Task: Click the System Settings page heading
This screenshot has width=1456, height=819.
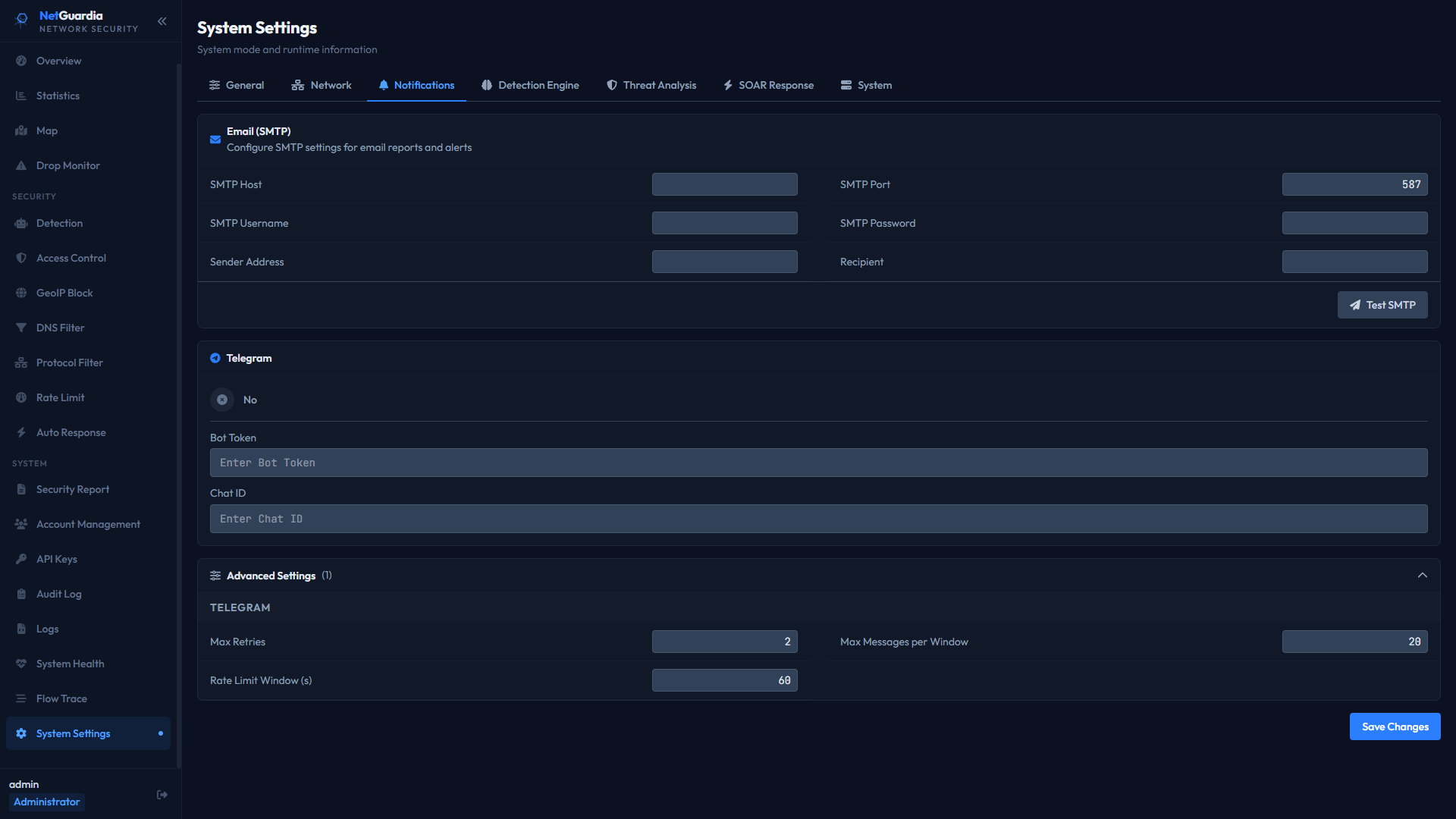Action: point(257,28)
